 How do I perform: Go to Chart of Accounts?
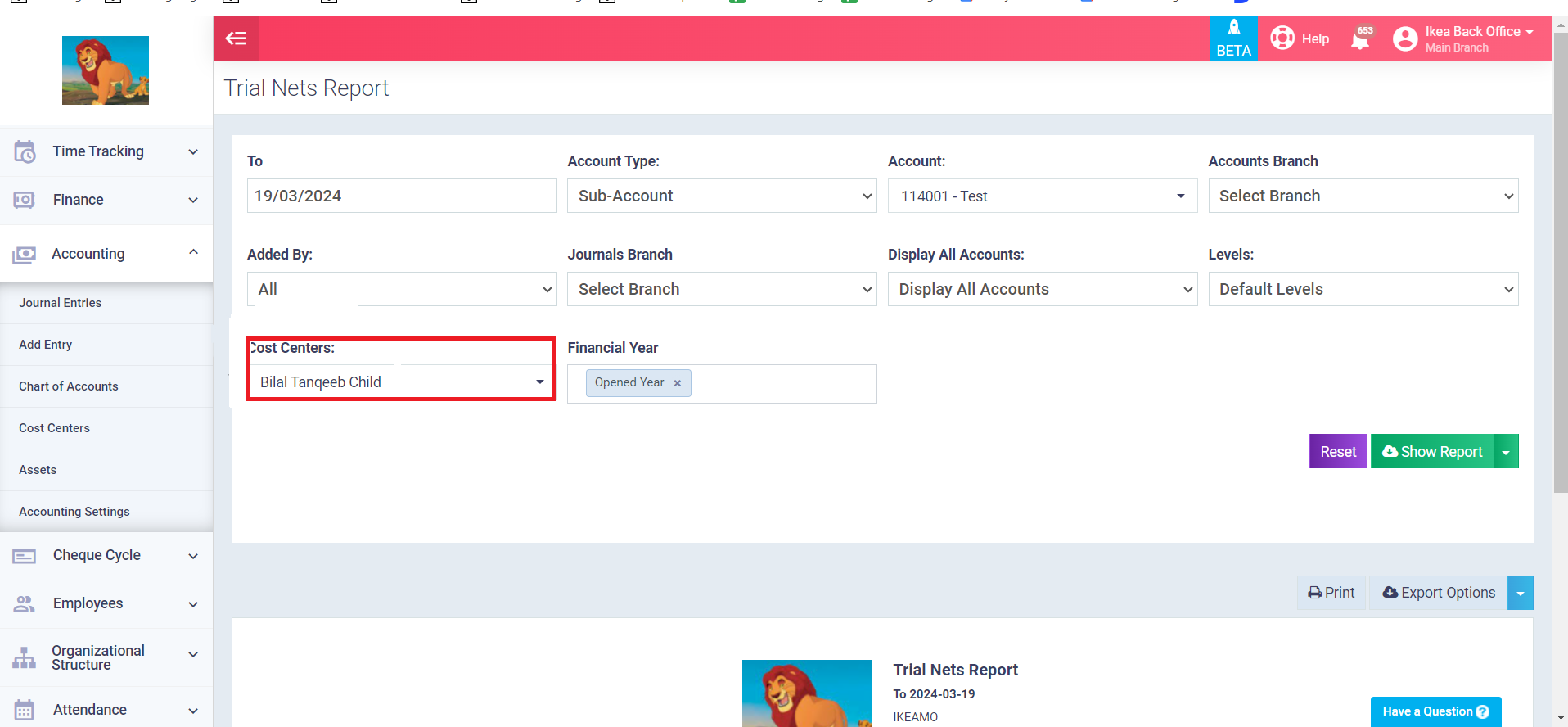point(69,386)
